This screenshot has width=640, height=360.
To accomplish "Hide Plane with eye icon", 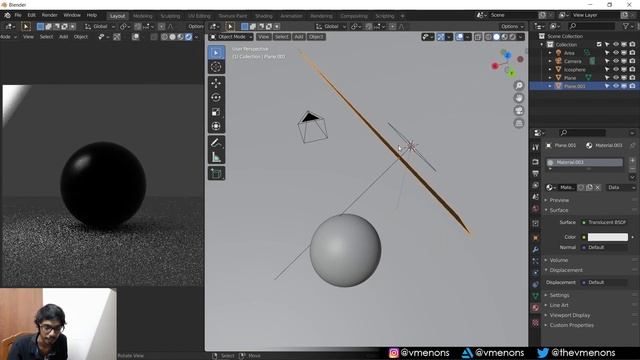I will click(616, 78).
